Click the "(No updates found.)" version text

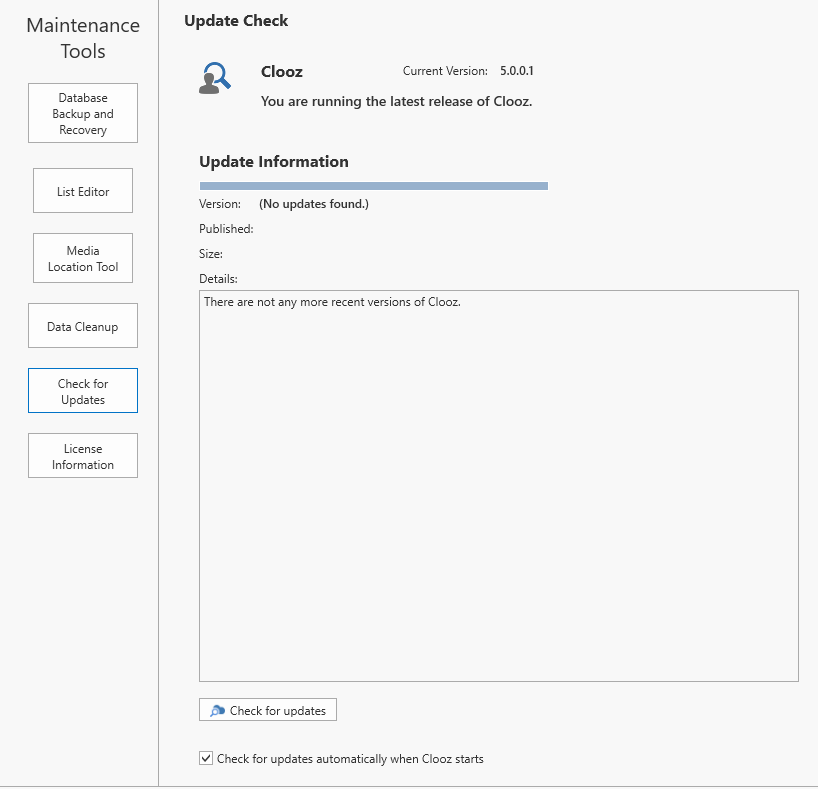(x=314, y=204)
